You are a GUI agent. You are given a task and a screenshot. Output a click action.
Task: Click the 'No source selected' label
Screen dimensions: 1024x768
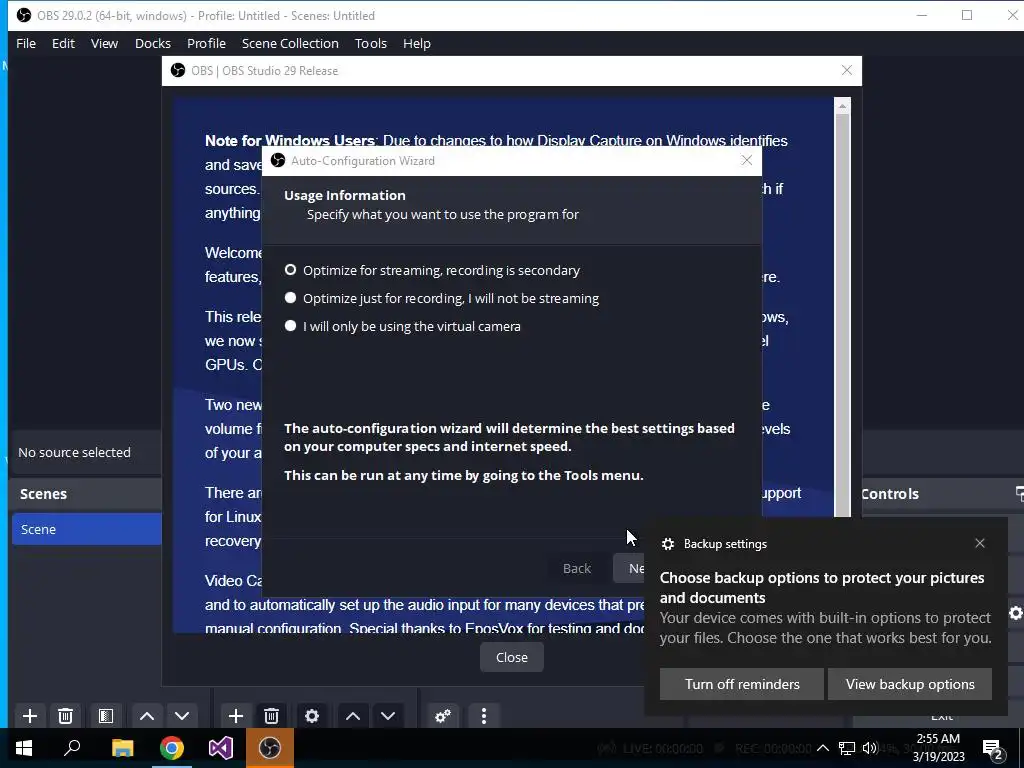point(74,453)
